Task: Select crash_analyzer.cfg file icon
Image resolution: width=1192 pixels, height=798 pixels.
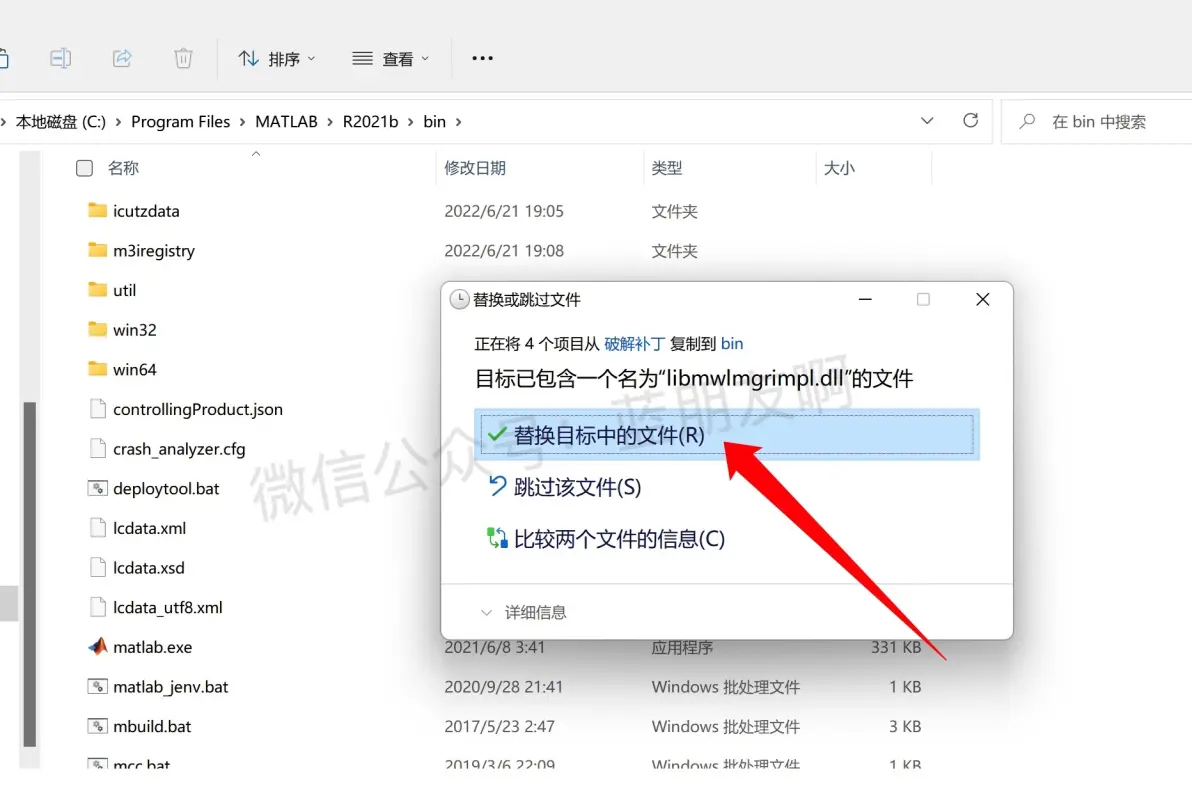Action: point(97,448)
